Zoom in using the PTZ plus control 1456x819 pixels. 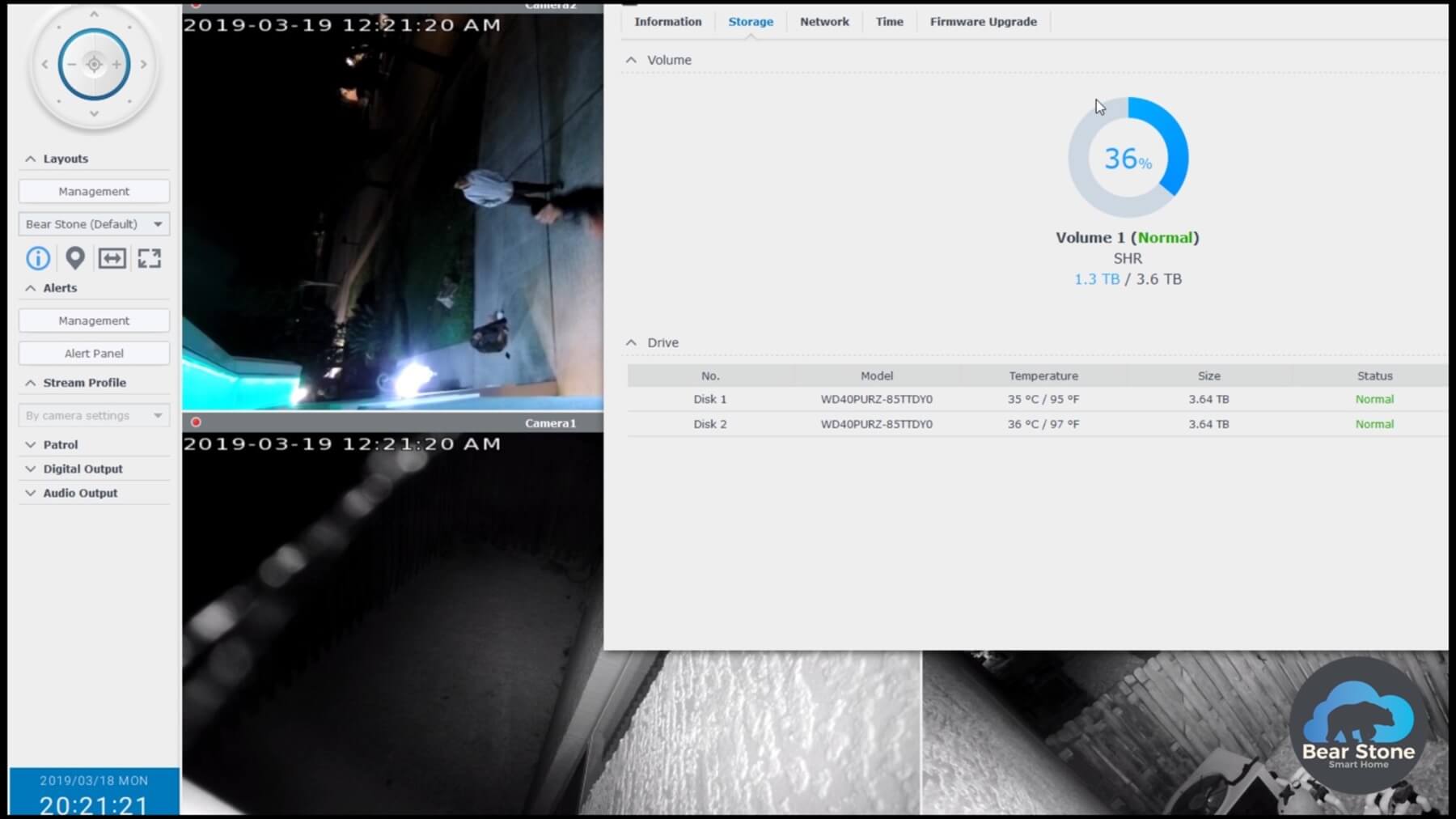pos(118,63)
